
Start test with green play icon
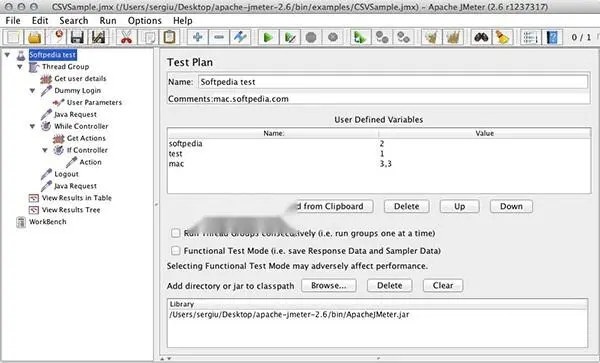268,37
